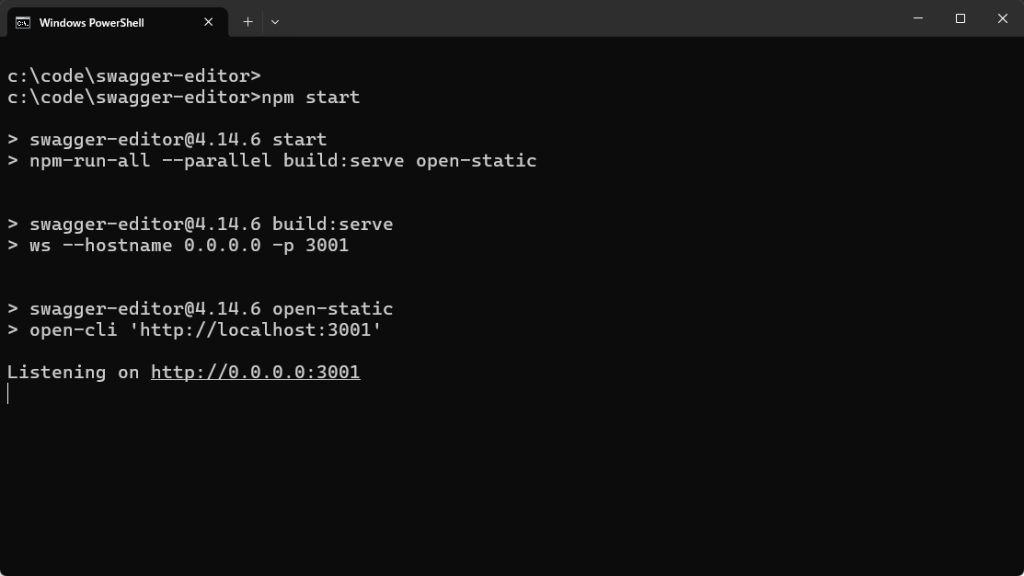
Task: Click the empty title bar area beside tabs
Action: point(588,18)
